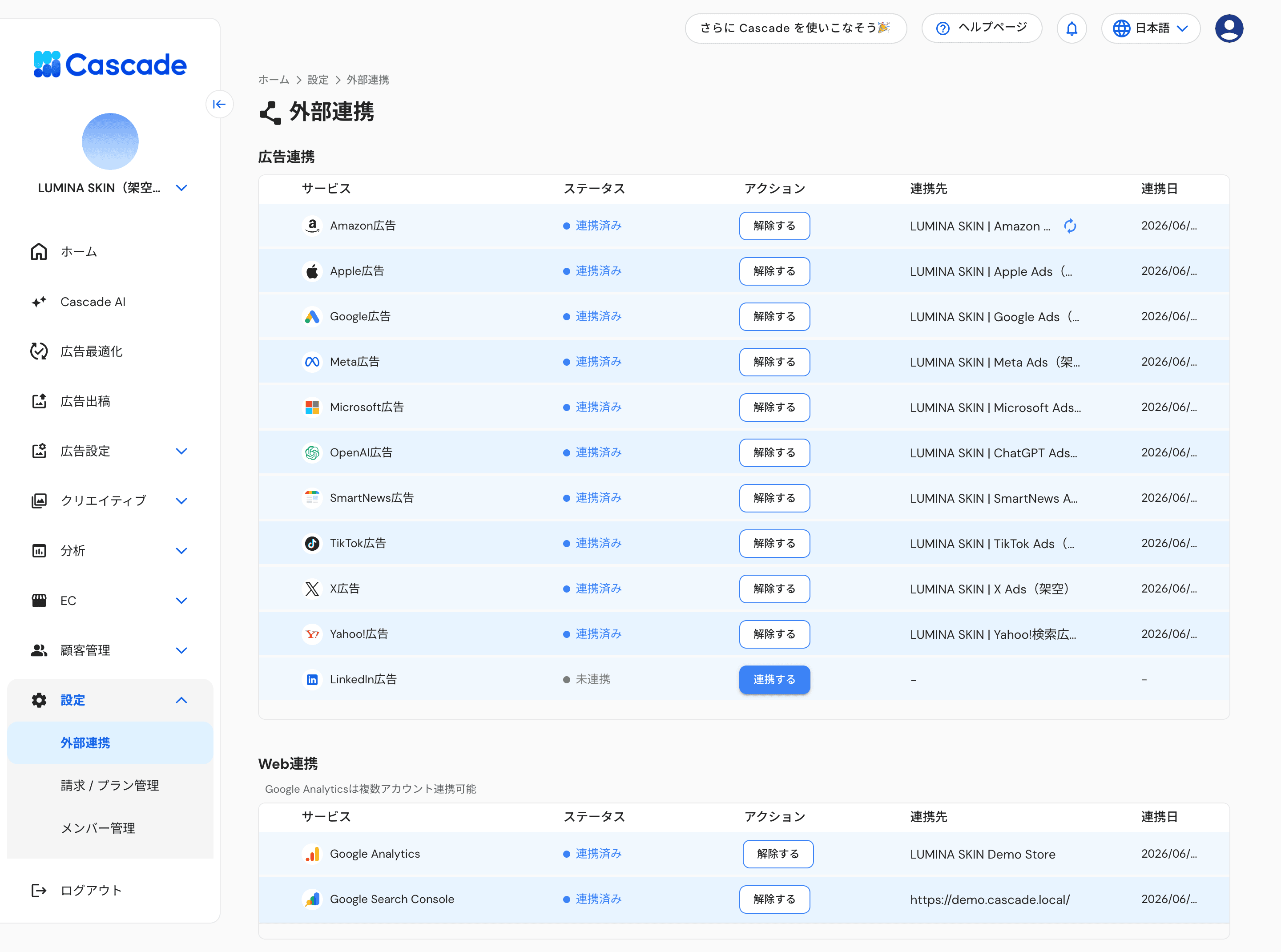Click 解除する for Apple広告
1281x952 pixels.
(x=774, y=271)
